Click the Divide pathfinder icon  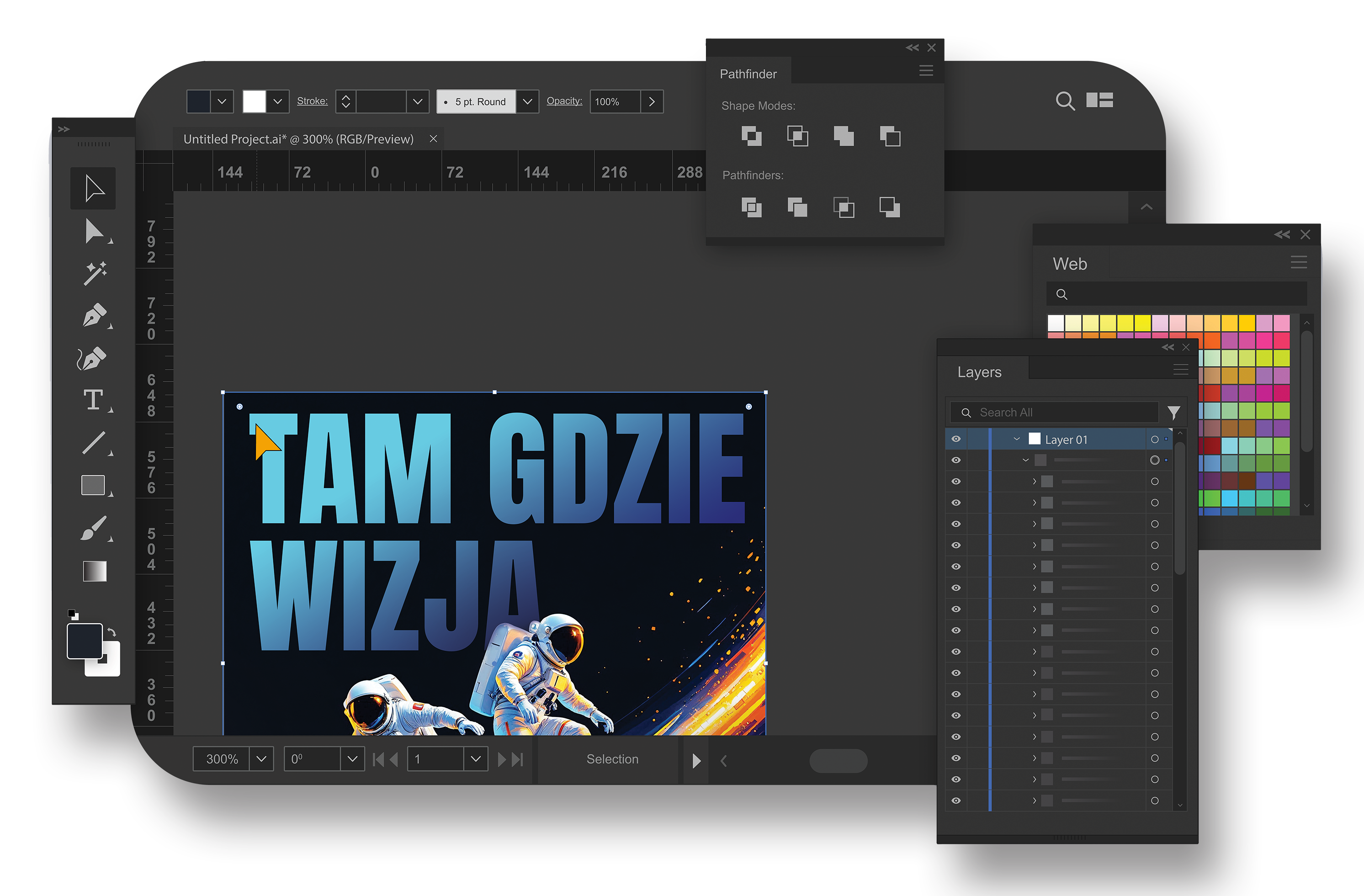[751, 207]
